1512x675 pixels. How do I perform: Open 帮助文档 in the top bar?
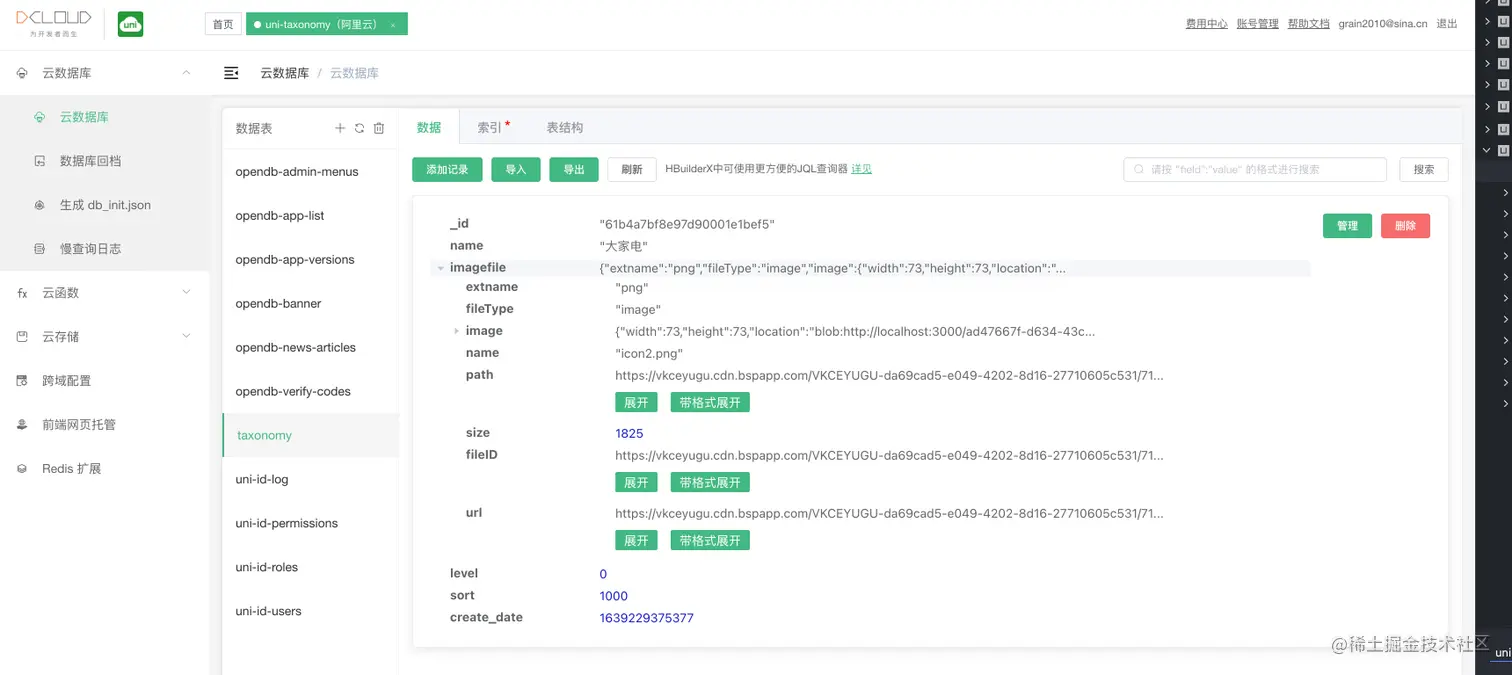1308,24
